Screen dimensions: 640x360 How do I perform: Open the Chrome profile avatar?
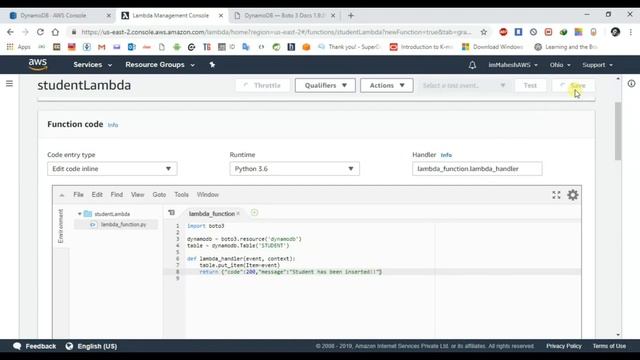pyautogui.click(x=616, y=32)
